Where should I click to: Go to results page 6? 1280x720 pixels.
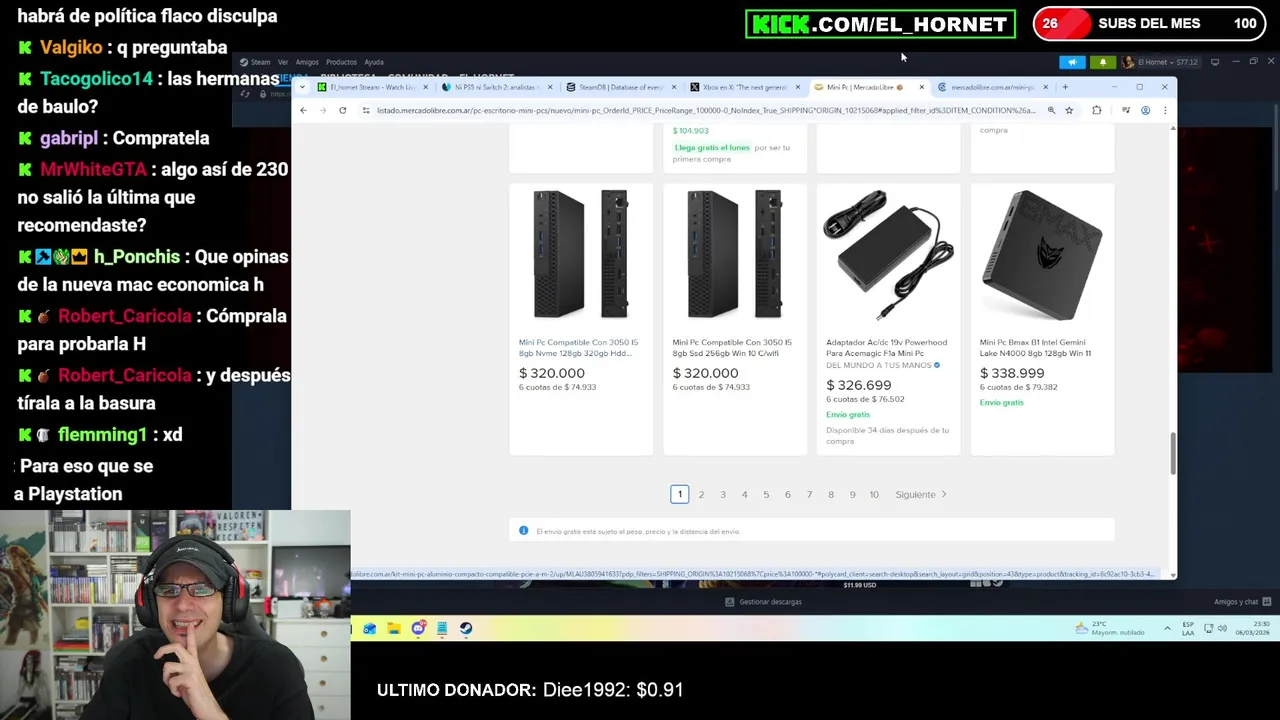coord(787,494)
